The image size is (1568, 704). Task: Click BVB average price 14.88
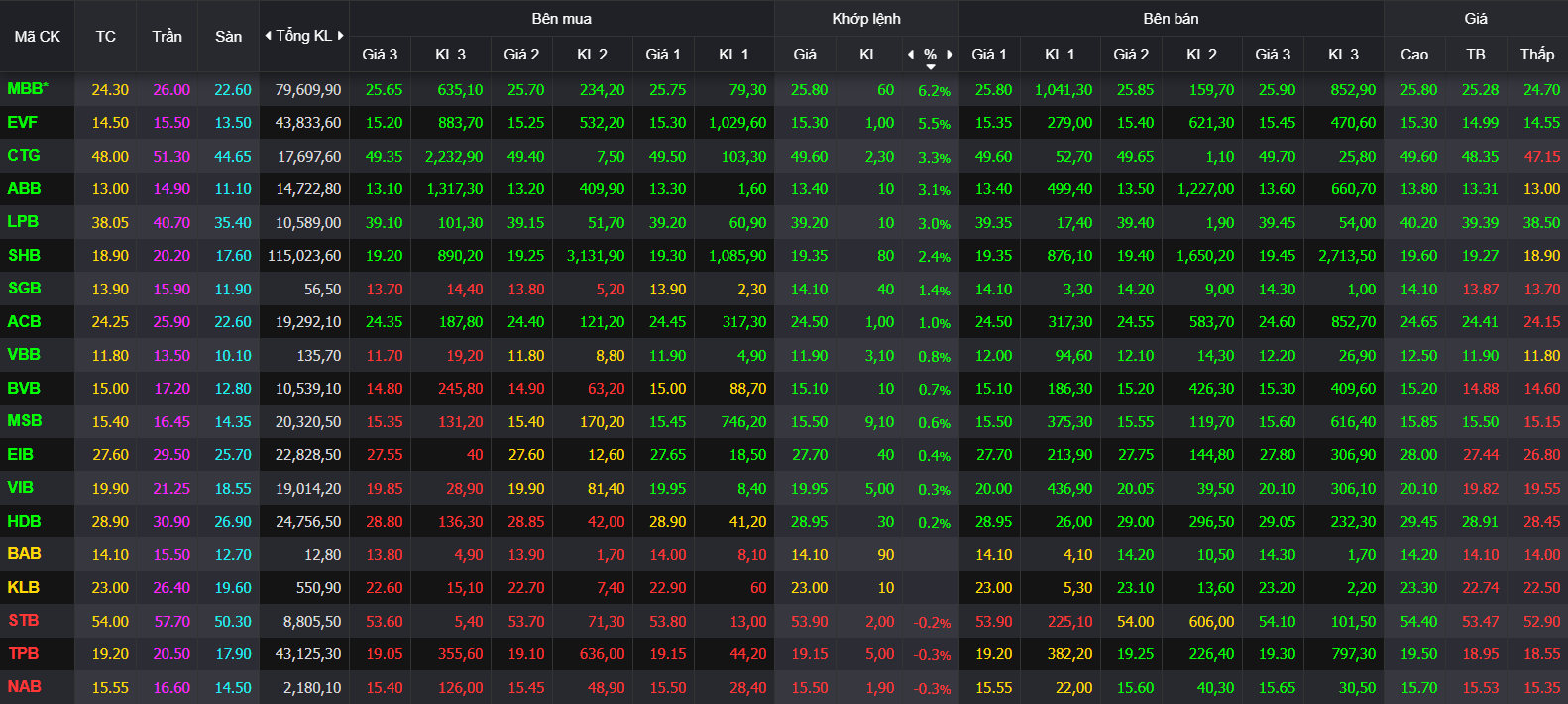(x=1480, y=389)
